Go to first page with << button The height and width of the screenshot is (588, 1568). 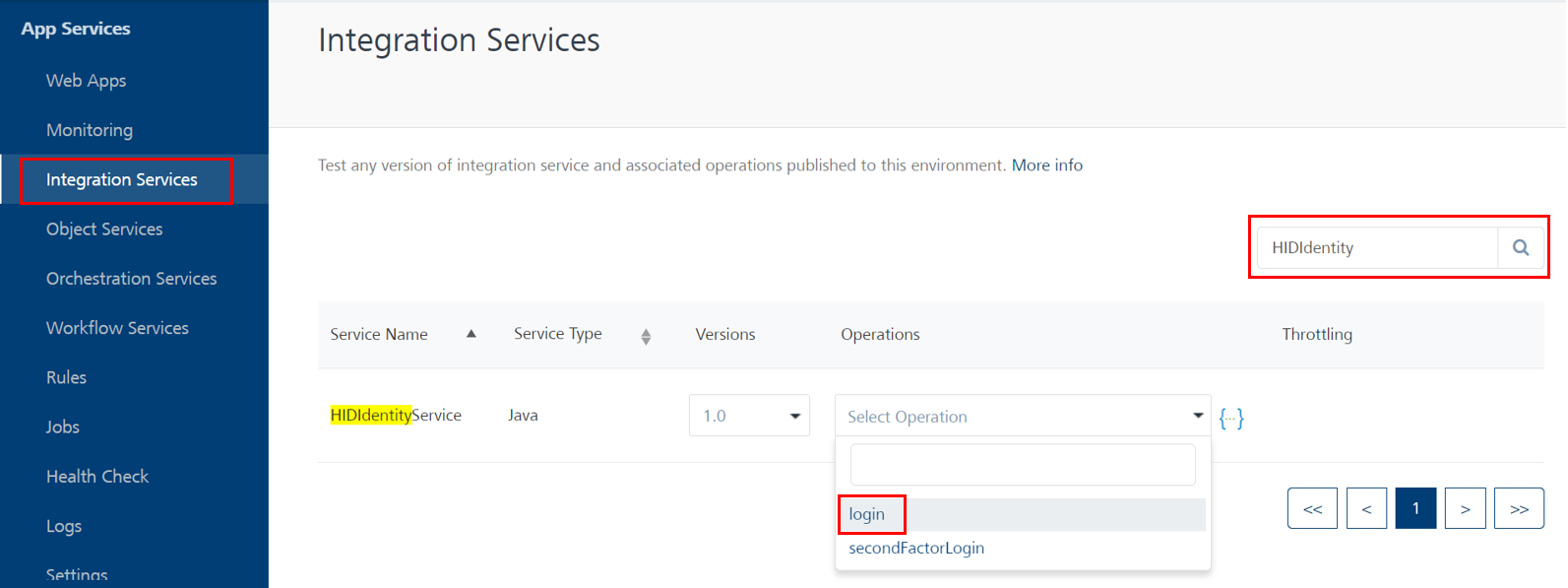click(x=1312, y=508)
